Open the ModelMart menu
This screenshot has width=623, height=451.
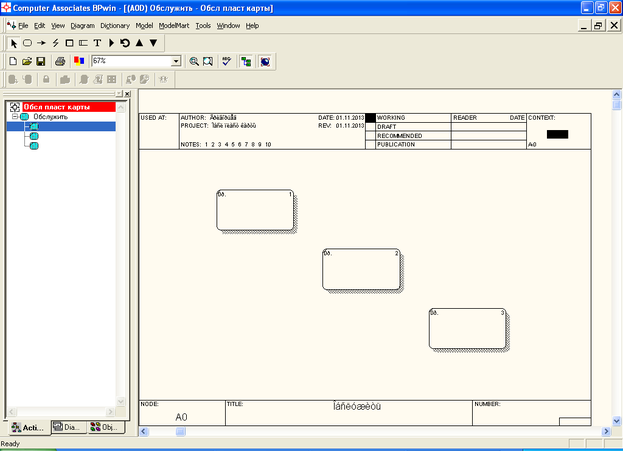[x=175, y=25]
